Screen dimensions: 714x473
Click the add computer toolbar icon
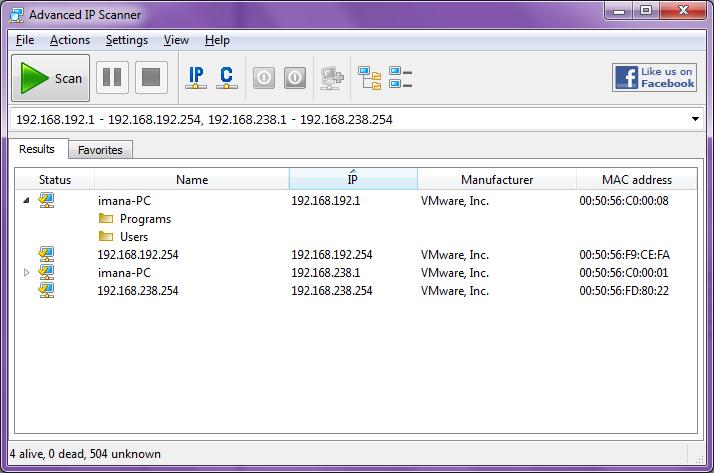click(332, 78)
